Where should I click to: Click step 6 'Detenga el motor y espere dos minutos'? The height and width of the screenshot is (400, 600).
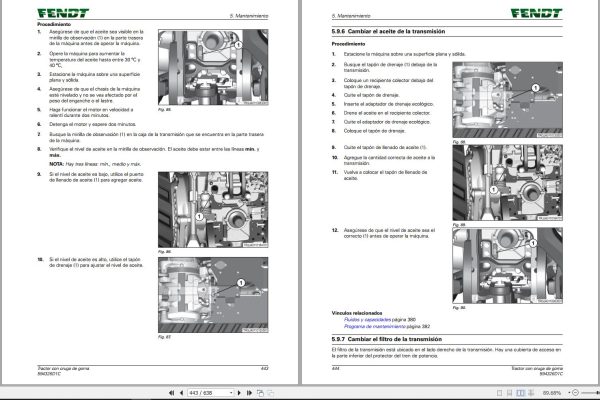coord(92,124)
